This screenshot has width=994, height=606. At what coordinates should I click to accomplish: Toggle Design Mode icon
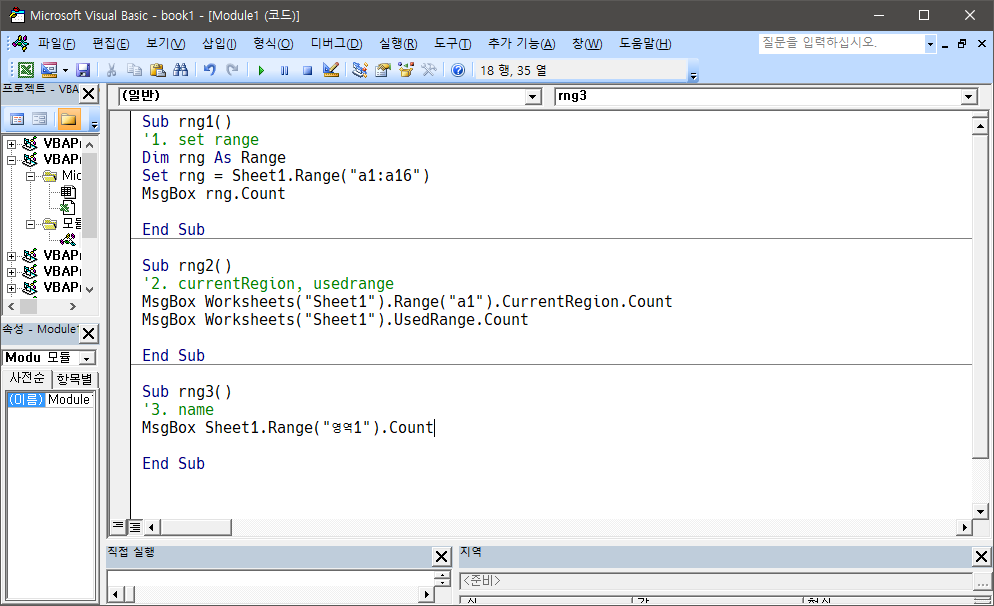pos(331,70)
